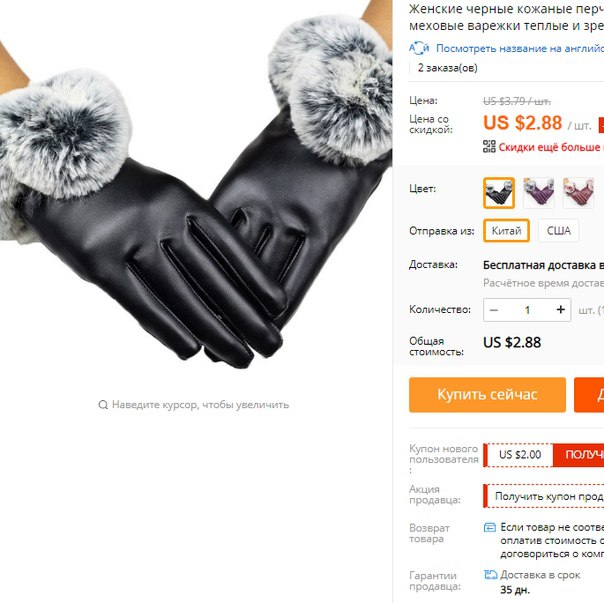
Task: Click the return policy icon
Action: click(x=490, y=527)
